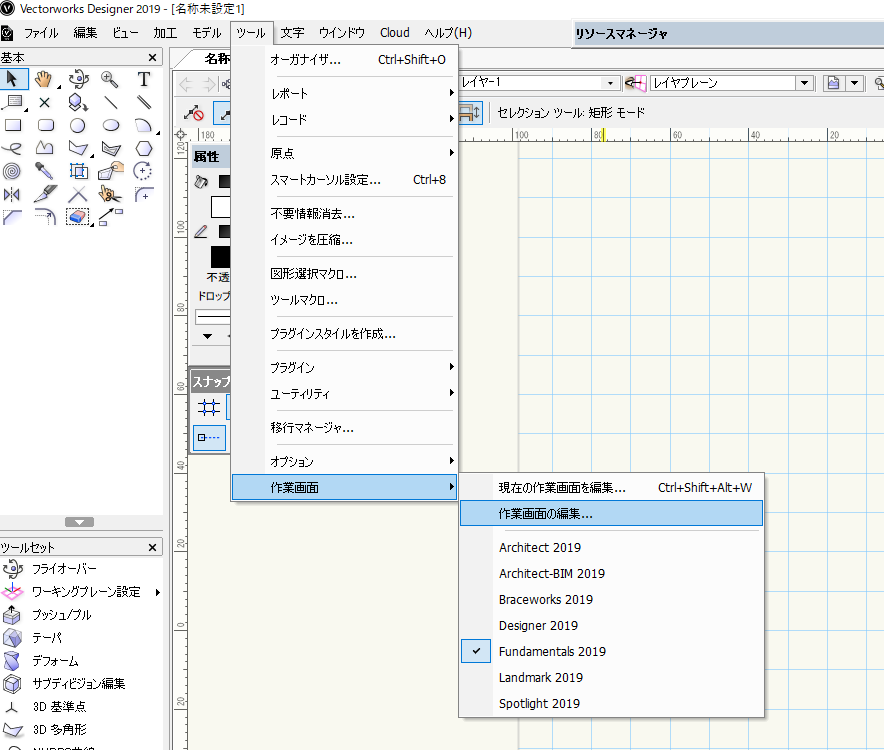Open the Cloud menu
The width and height of the screenshot is (884, 750).
pos(395,33)
